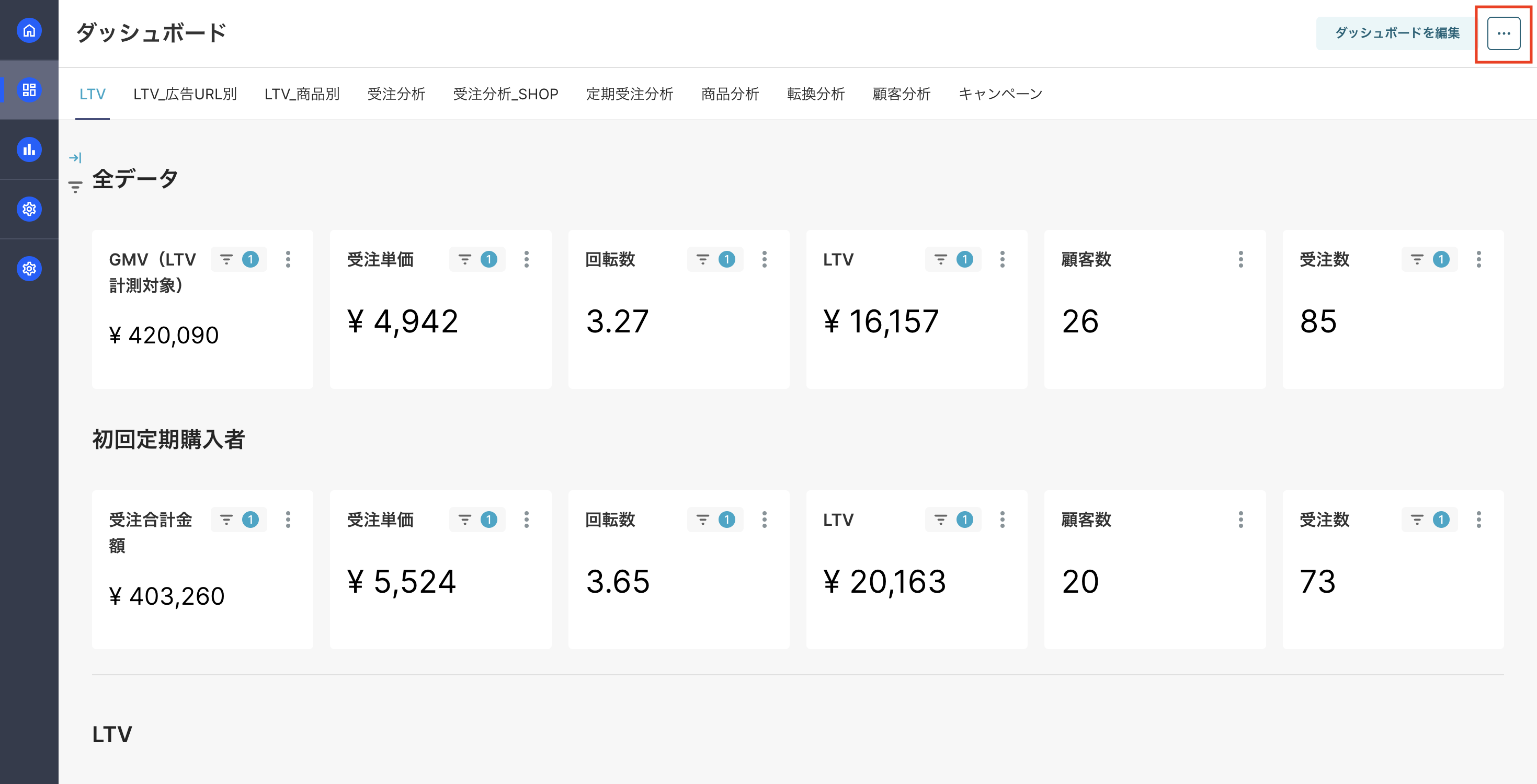This screenshot has width=1537, height=784.
Task: Click the ダッシュボード page title
Action: (x=152, y=33)
